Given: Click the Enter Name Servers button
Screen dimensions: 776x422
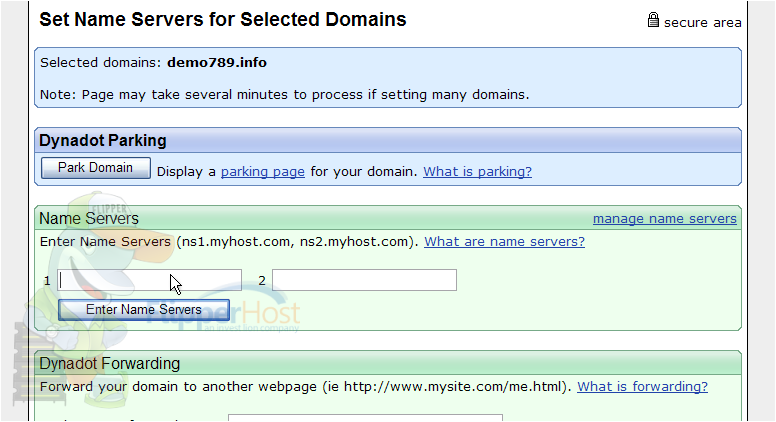Looking at the screenshot, I should coord(144,310).
